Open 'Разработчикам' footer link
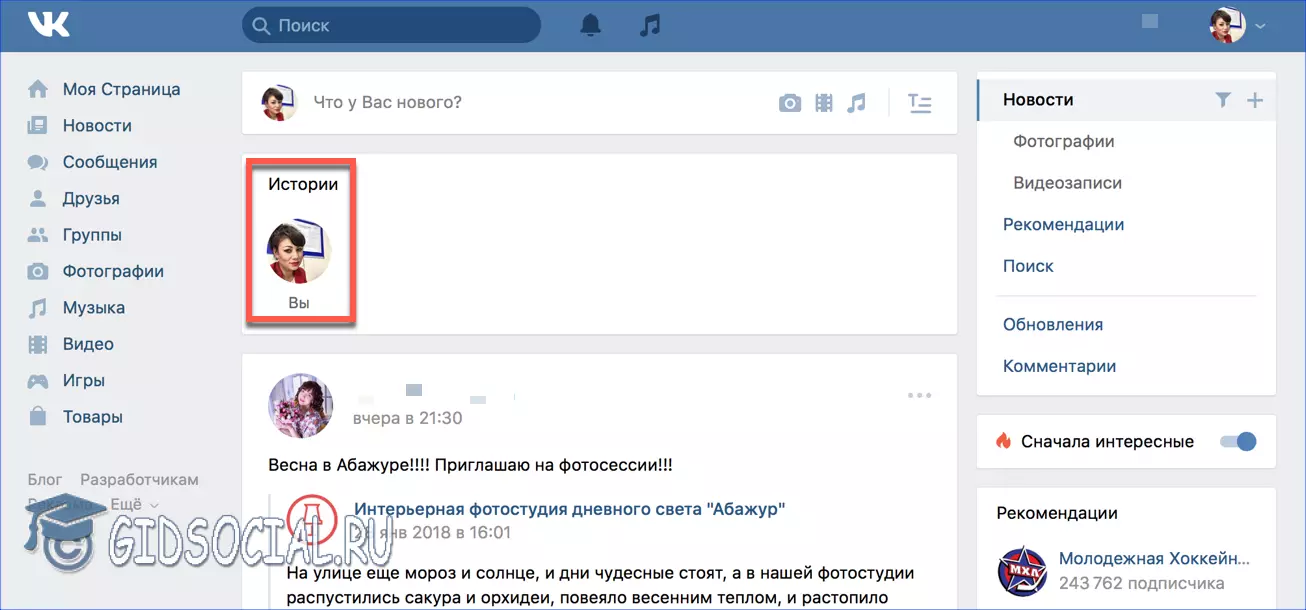The height and width of the screenshot is (610, 1306). click(139, 480)
